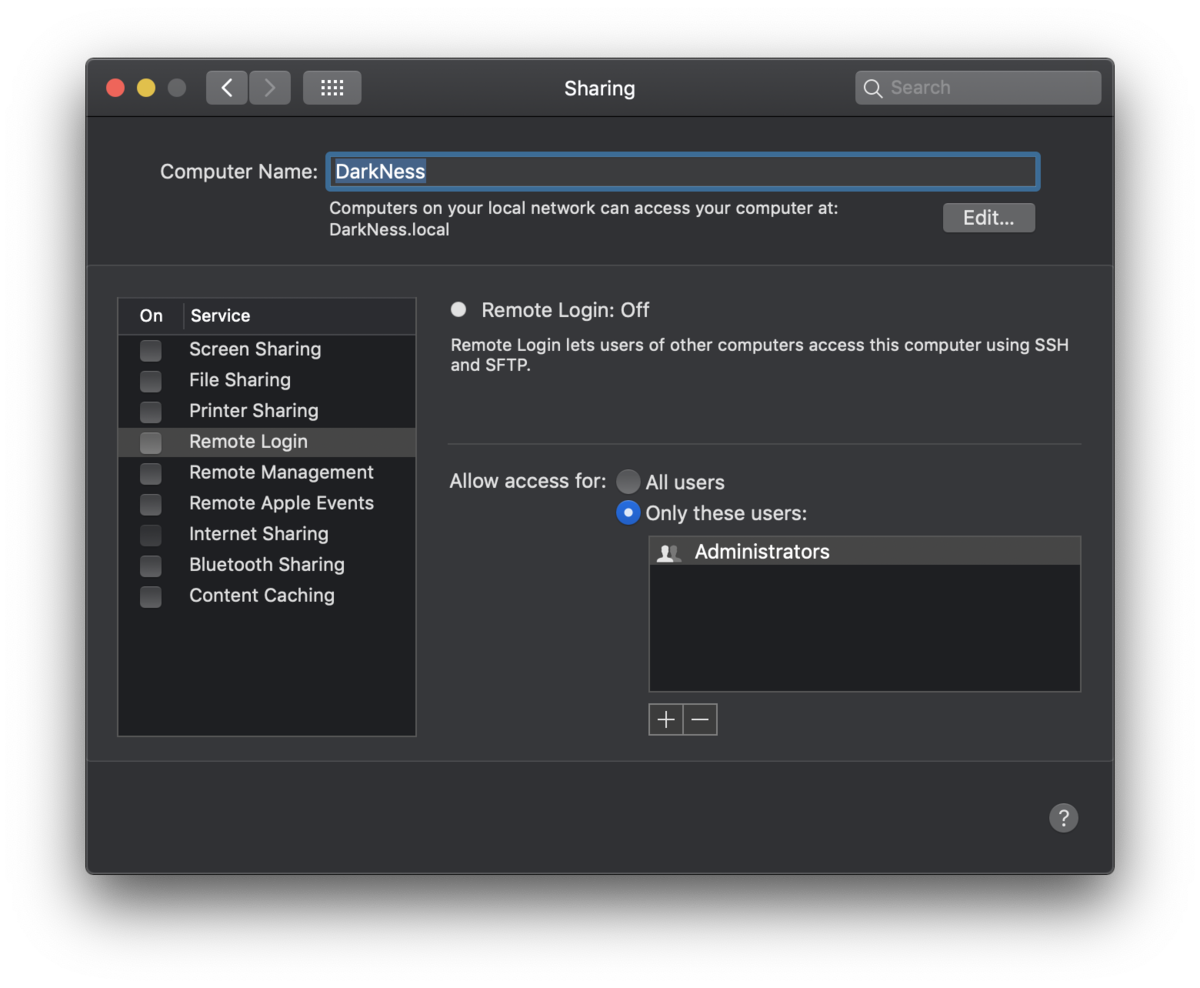Open the help question mark button
Screen dimensions: 1200x988
[x=1063, y=818]
